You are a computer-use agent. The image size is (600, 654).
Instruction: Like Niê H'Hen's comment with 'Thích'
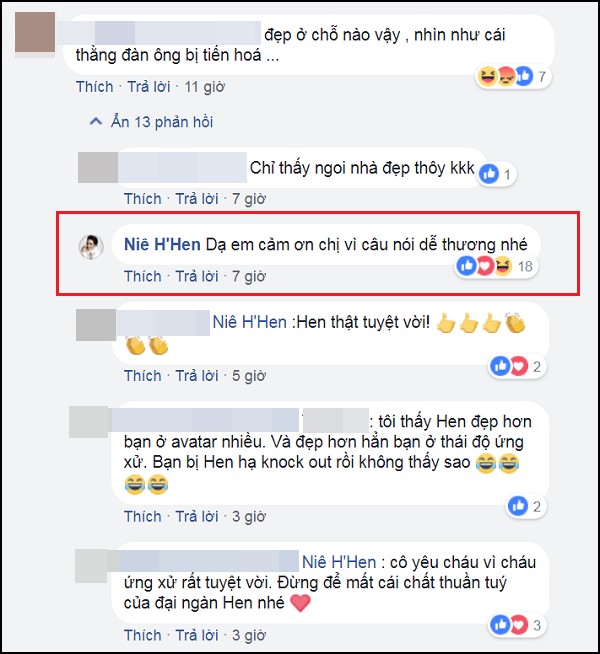click(x=143, y=276)
